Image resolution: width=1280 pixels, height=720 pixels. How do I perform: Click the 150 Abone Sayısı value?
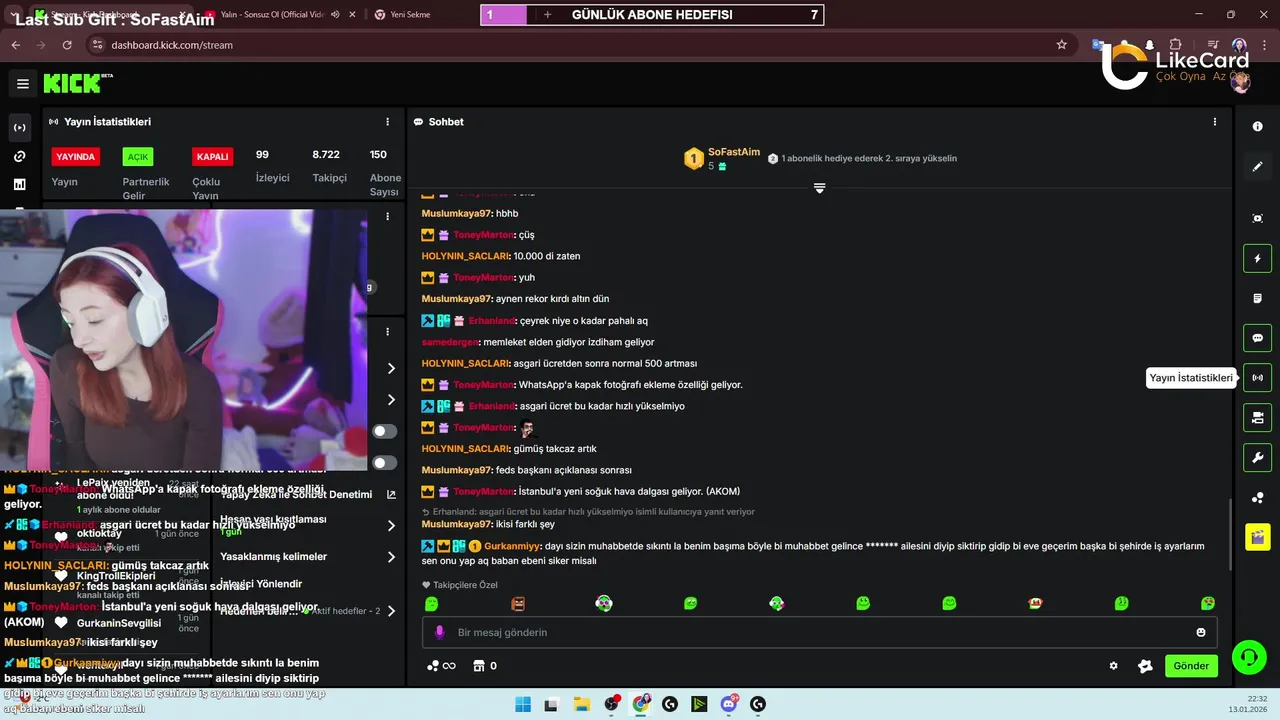pyautogui.click(x=378, y=155)
